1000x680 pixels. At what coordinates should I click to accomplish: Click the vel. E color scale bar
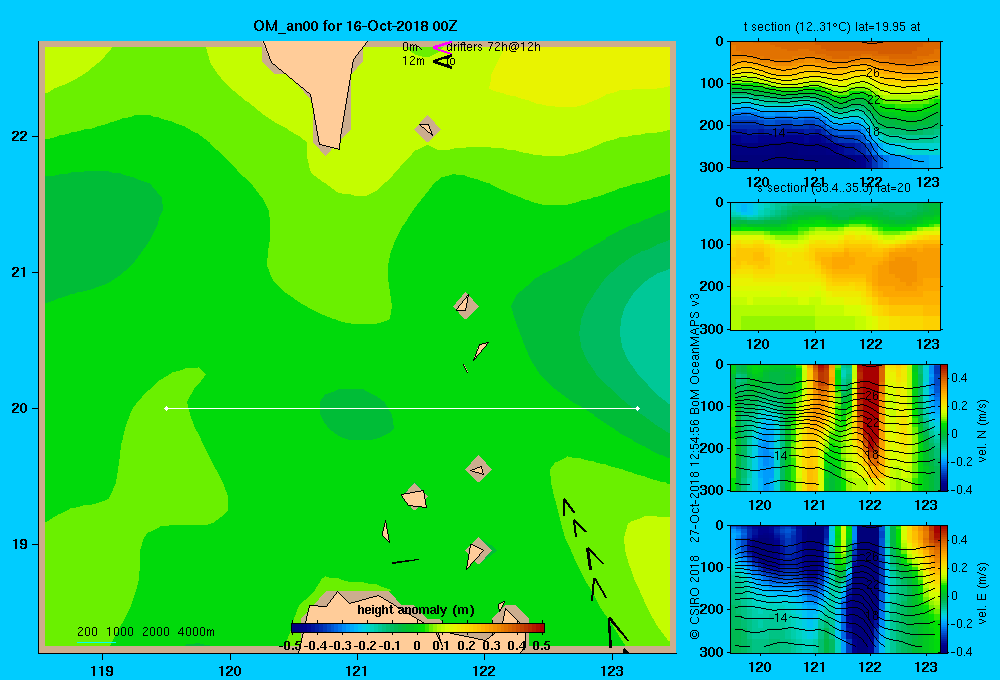[944, 589]
